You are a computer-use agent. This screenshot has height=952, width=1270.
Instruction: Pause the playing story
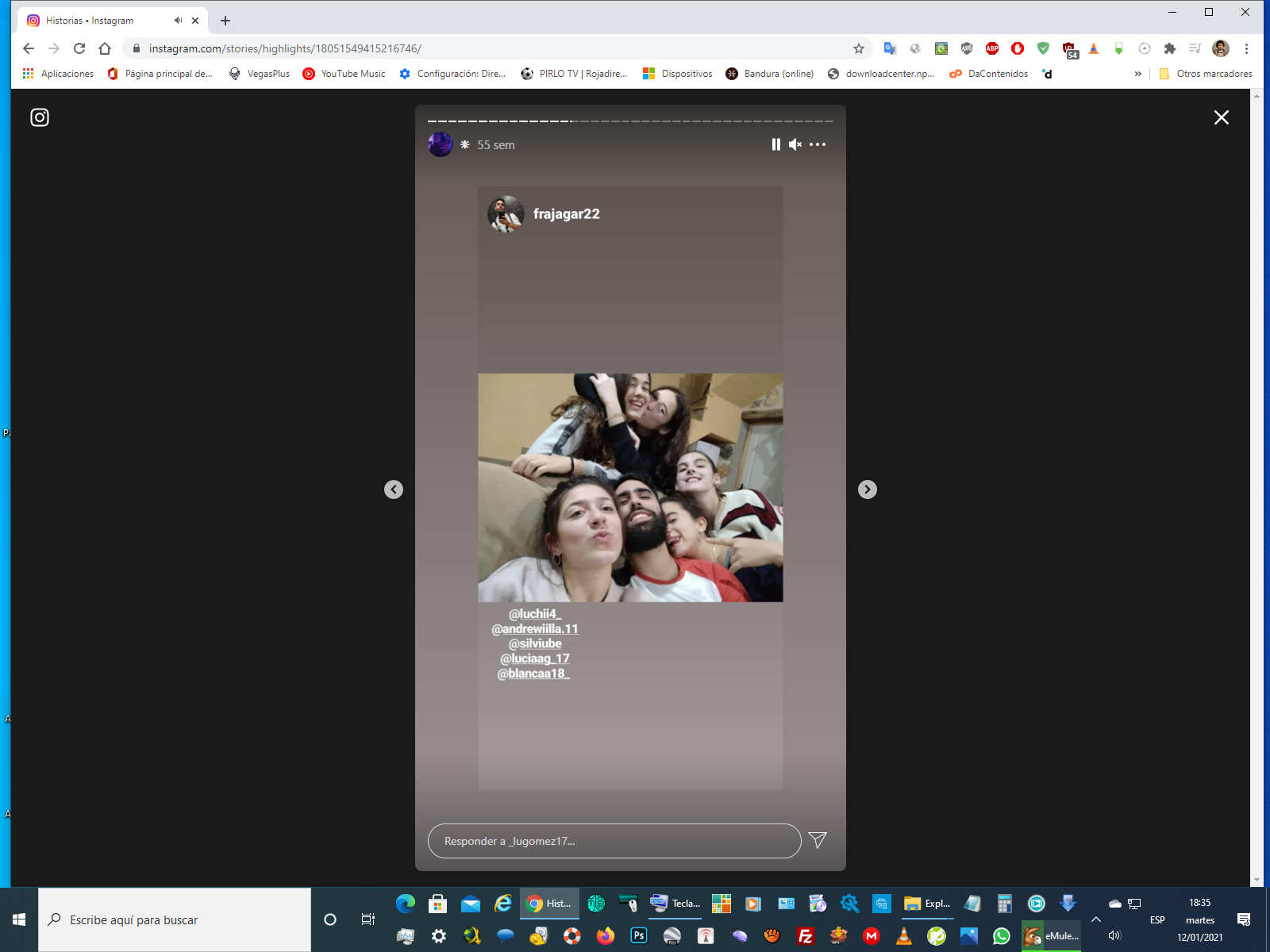click(x=775, y=144)
